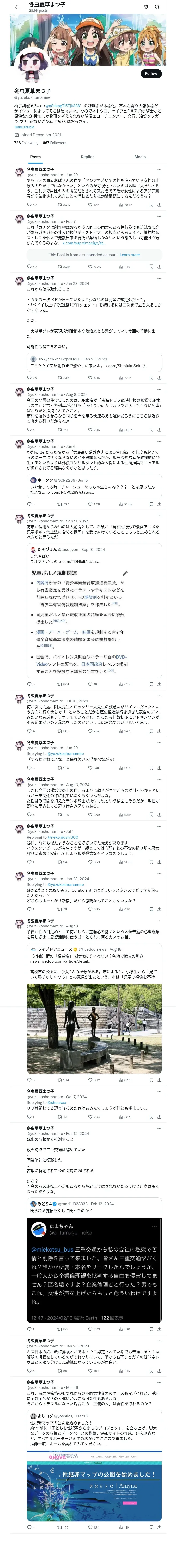Switch to the Replies tab
The image size is (176, 1568).
click(87, 157)
